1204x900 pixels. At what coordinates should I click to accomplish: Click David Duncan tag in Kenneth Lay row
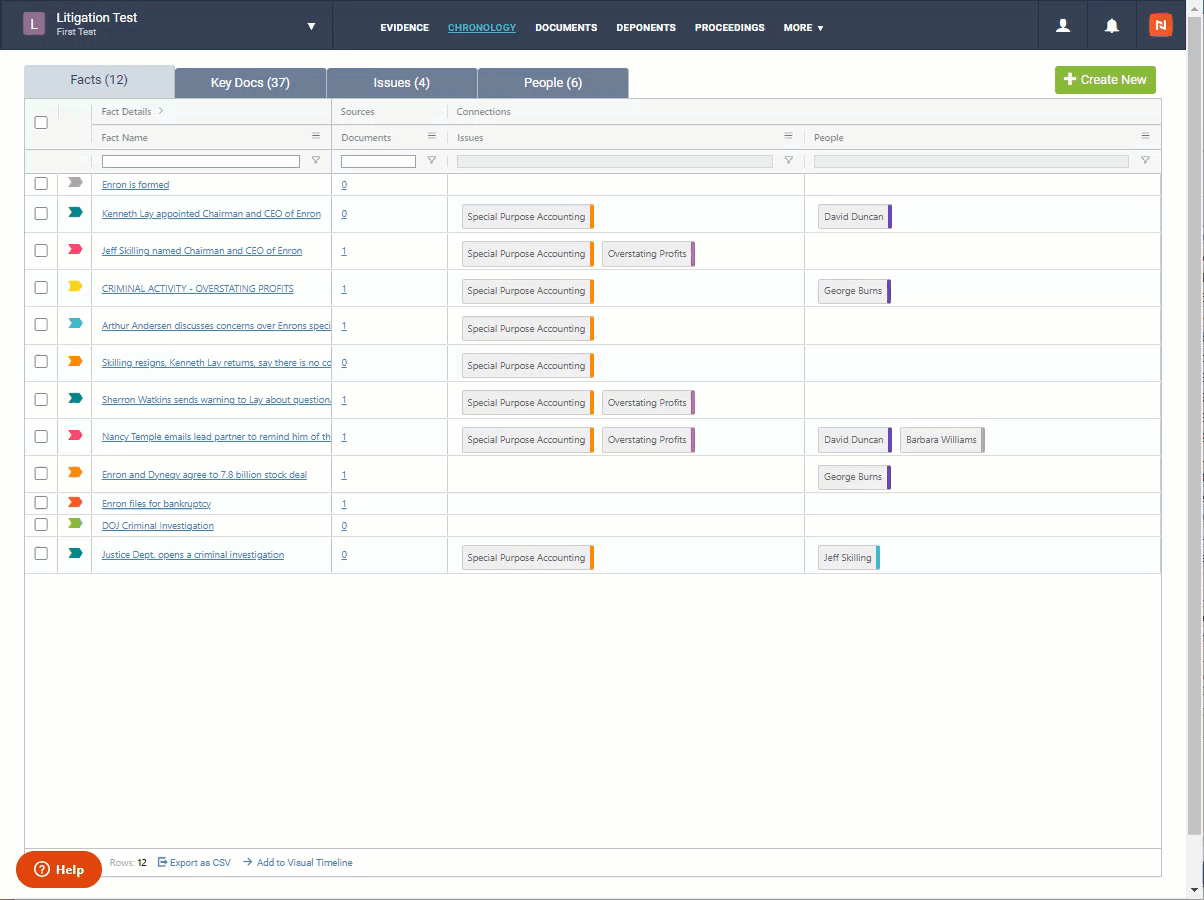(x=854, y=216)
